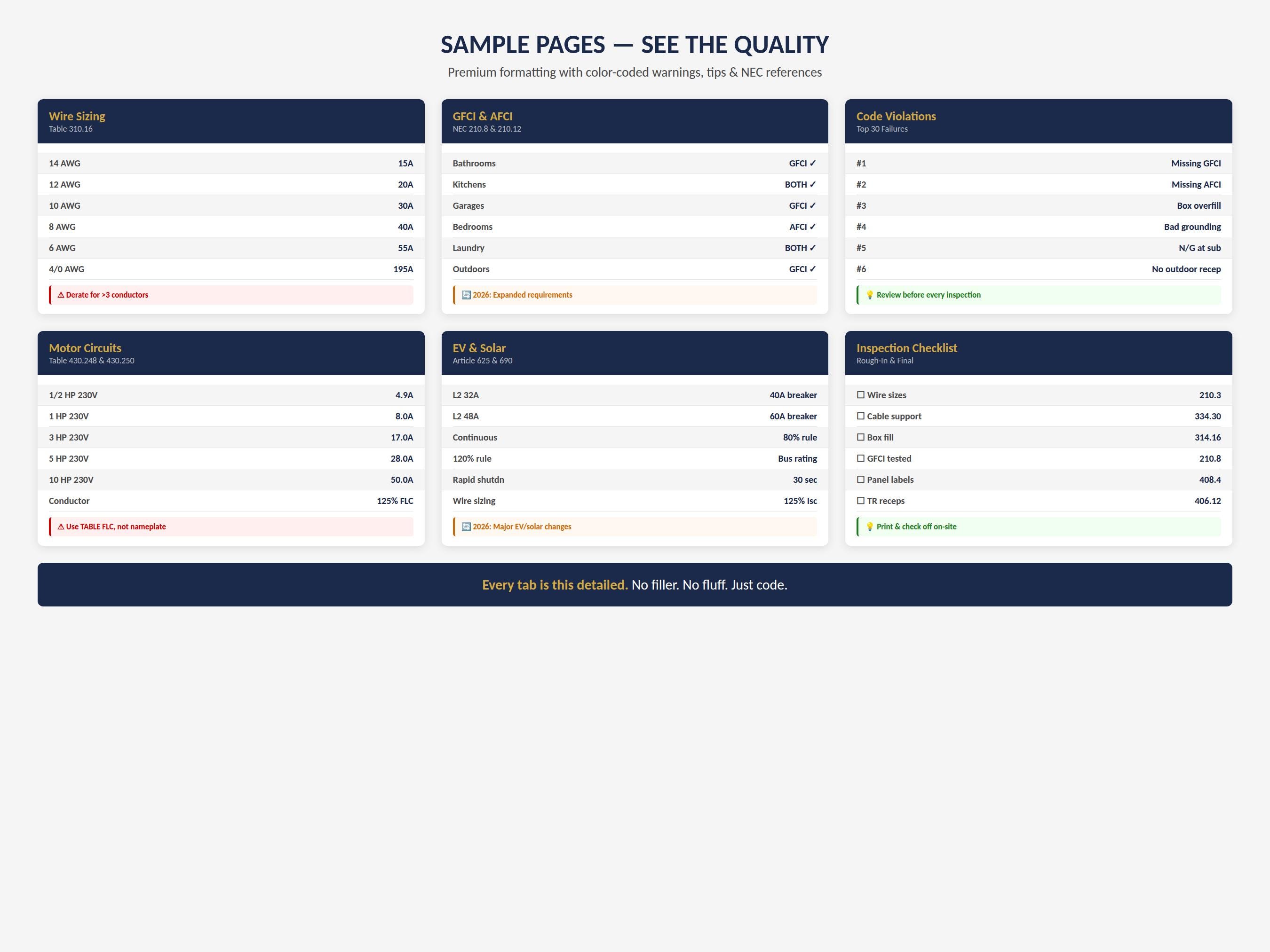Click the 120% rule row label

(x=472, y=458)
